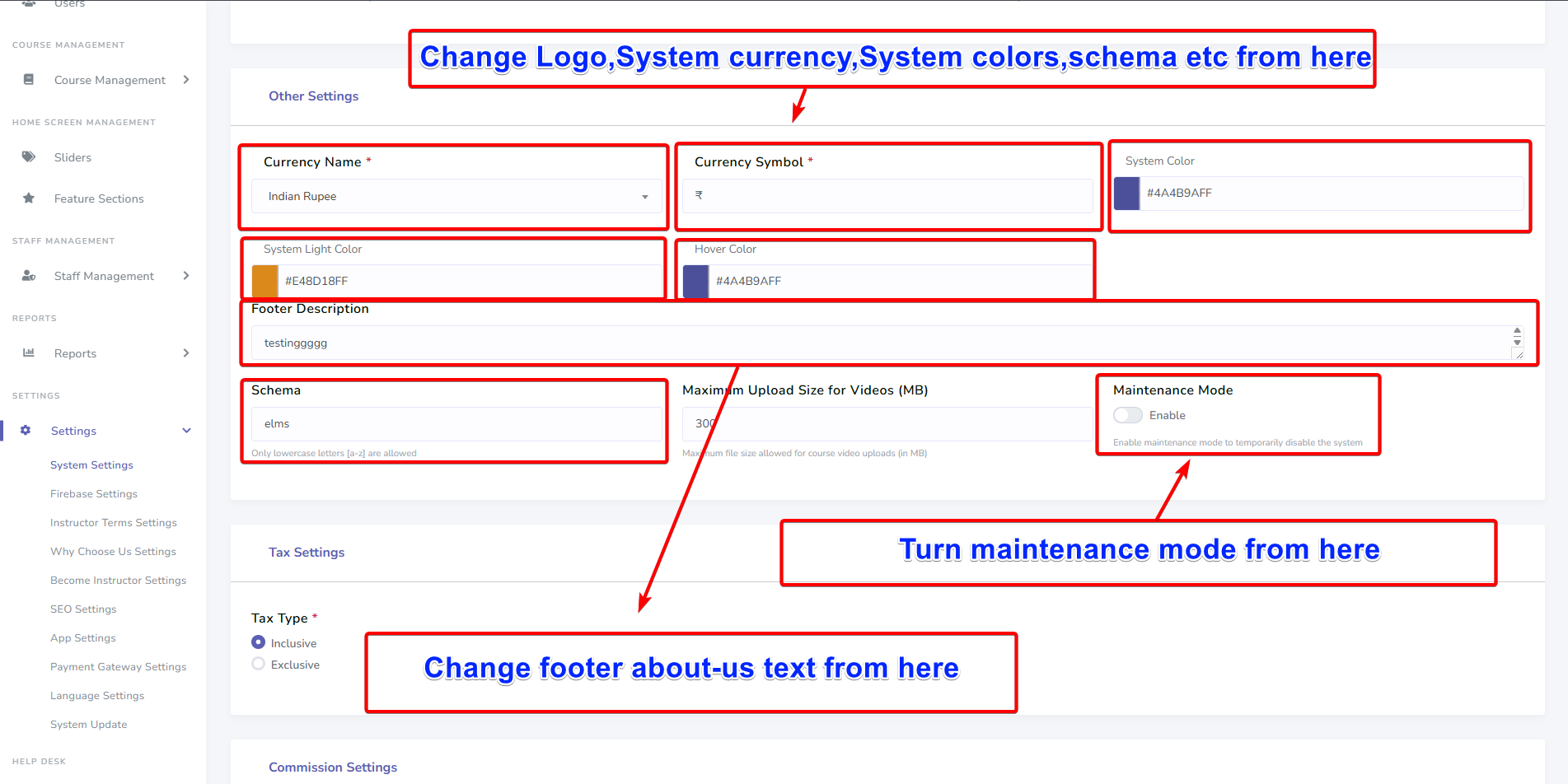
Task: Click the Sliders tags icon
Action: (x=29, y=156)
